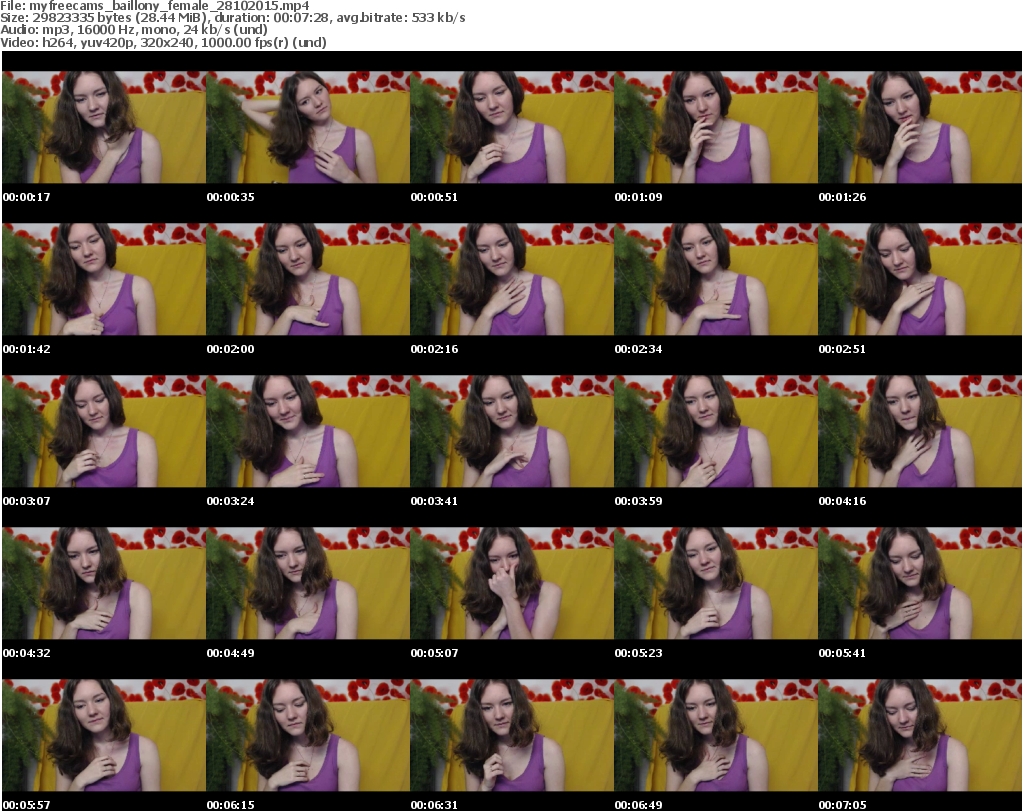
Task: Click the timestamp label 00:00:17
Action: click(27, 197)
